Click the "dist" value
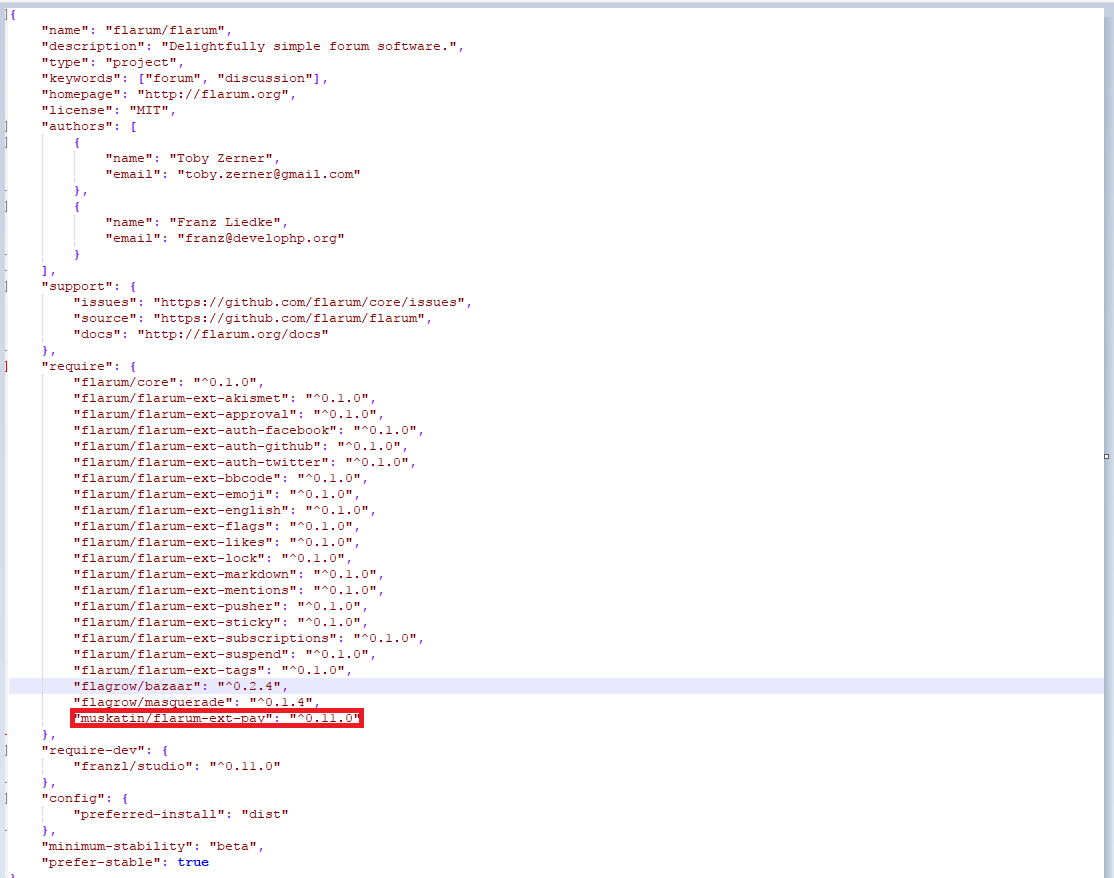This screenshot has width=1114, height=878. (x=265, y=814)
